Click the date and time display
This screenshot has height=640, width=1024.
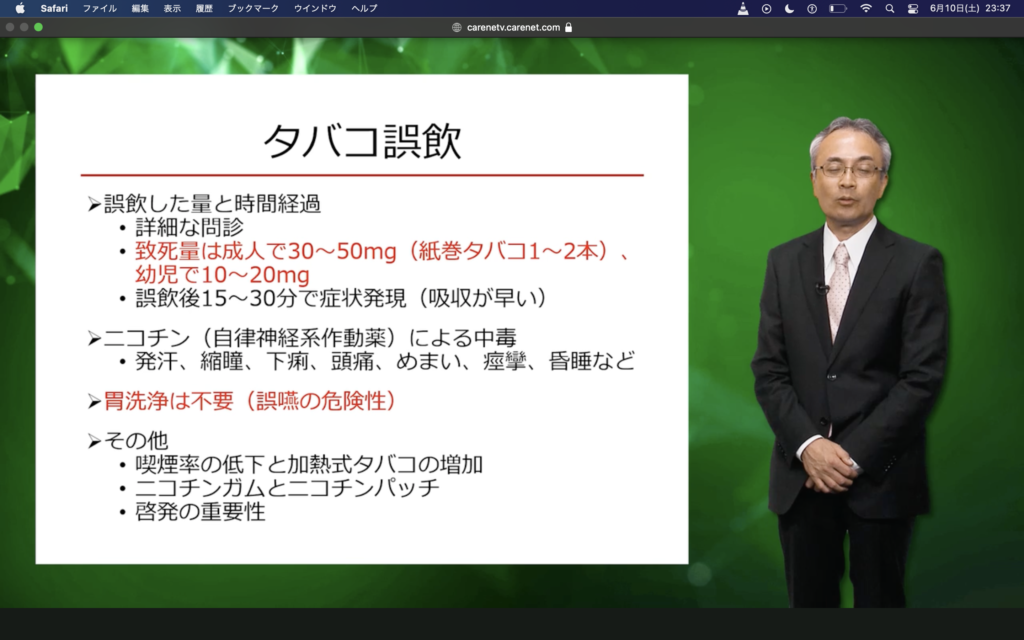pos(970,8)
